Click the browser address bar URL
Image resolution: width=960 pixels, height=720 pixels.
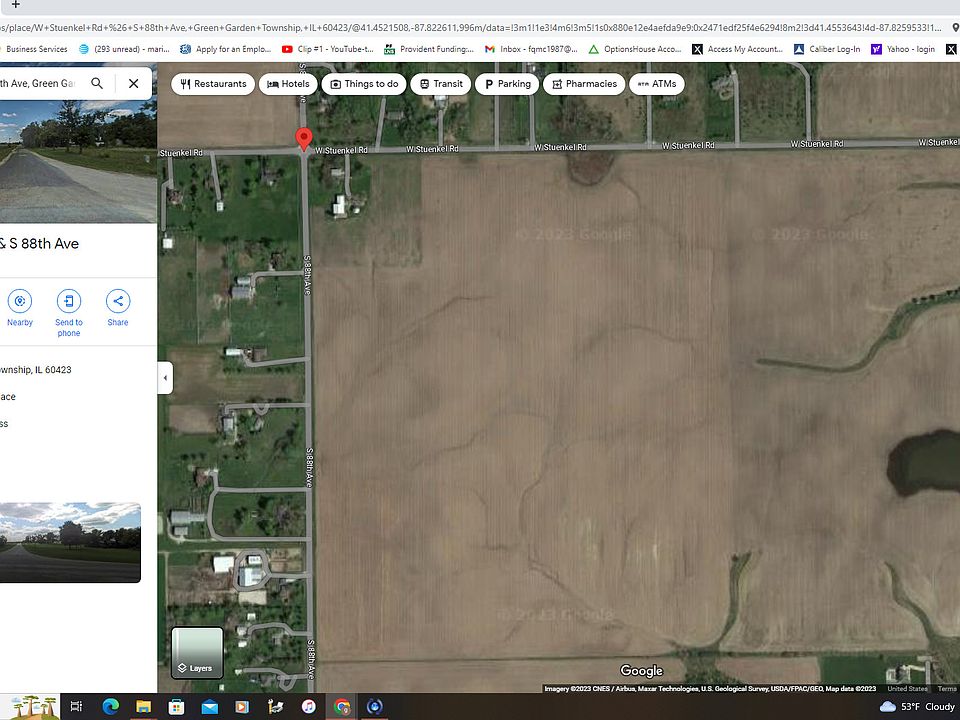[x=470, y=28]
